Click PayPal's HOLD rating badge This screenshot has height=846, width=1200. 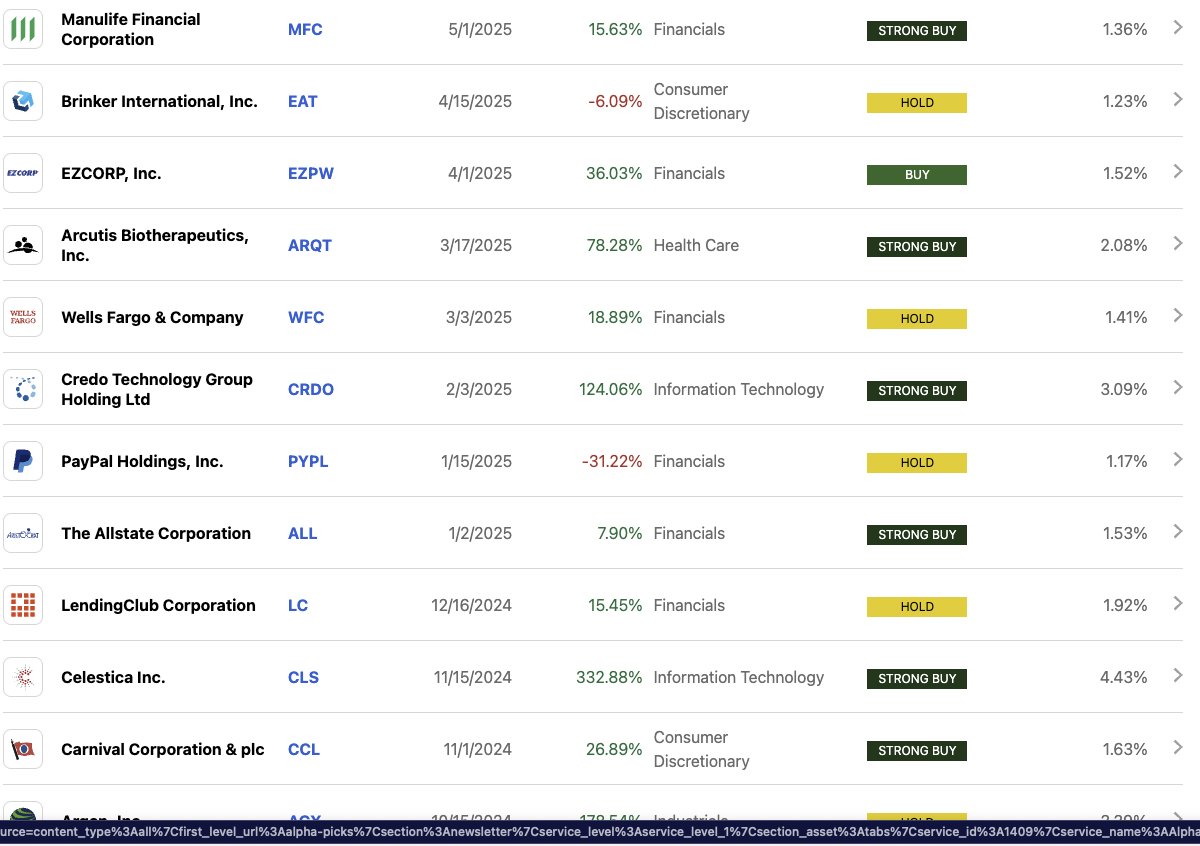coord(917,463)
